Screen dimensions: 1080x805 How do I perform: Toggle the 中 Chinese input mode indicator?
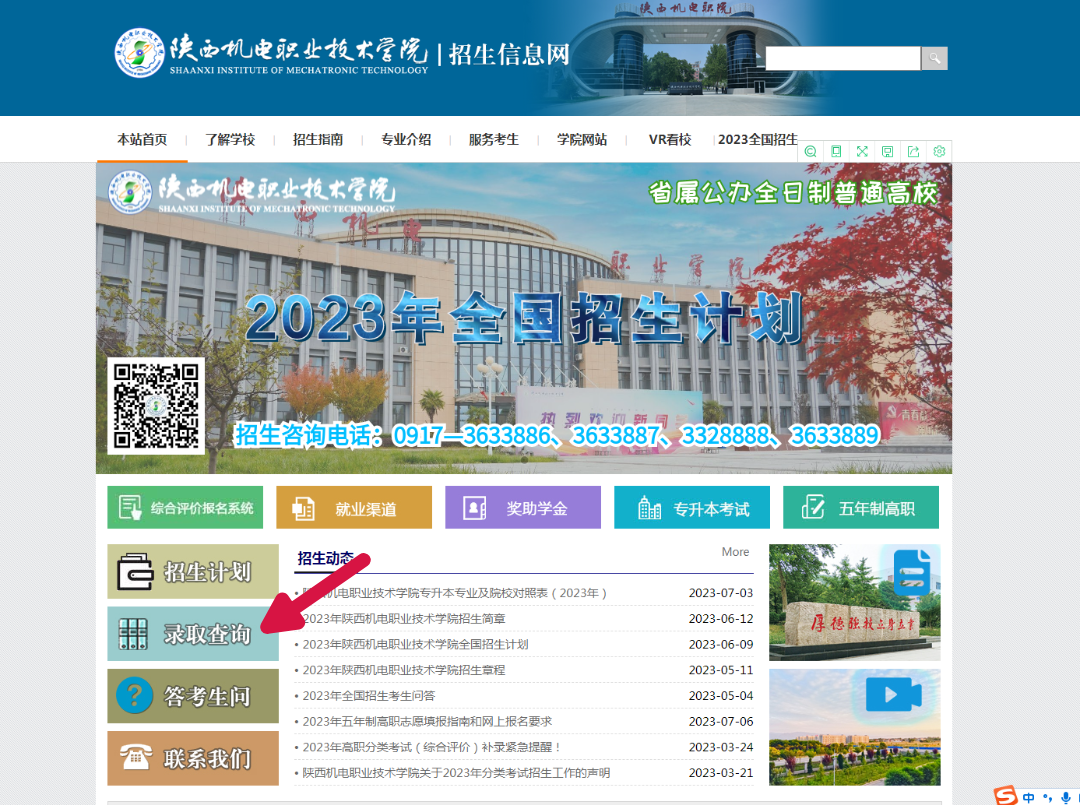pos(1028,797)
